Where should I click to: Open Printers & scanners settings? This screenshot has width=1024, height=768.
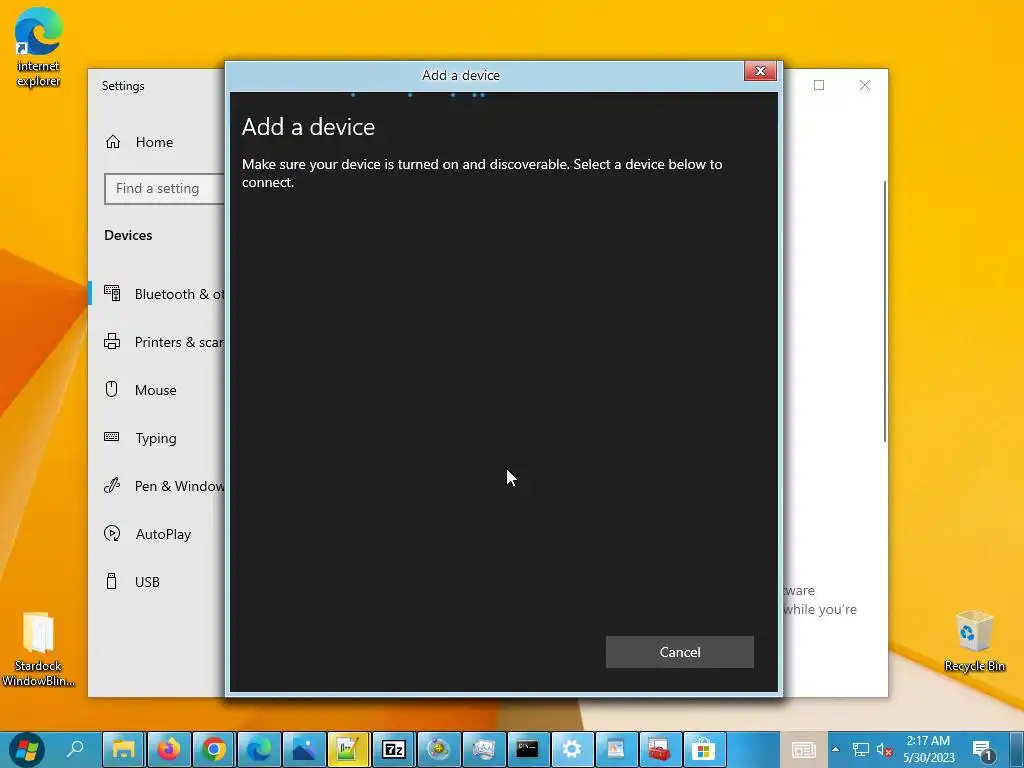(x=157, y=342)
